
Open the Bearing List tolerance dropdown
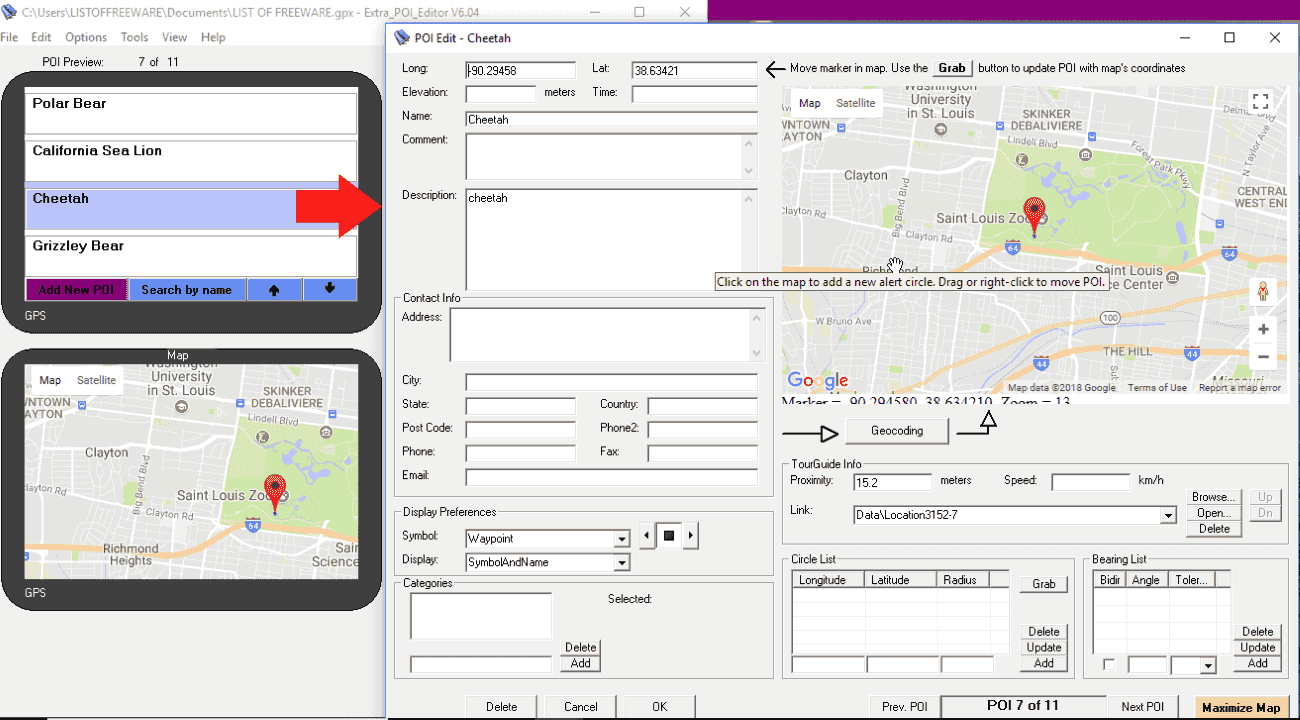click(1208, 665)
